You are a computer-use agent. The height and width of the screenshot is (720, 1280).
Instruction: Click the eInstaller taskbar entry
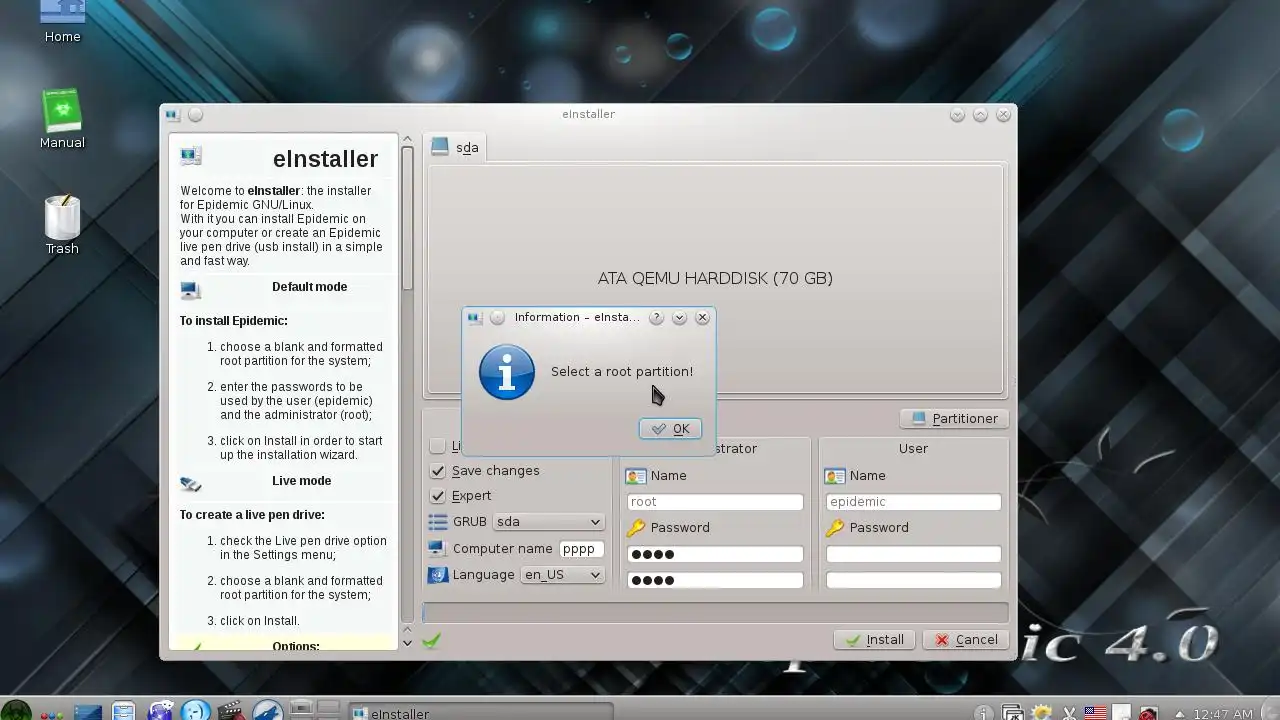(480, 712)
